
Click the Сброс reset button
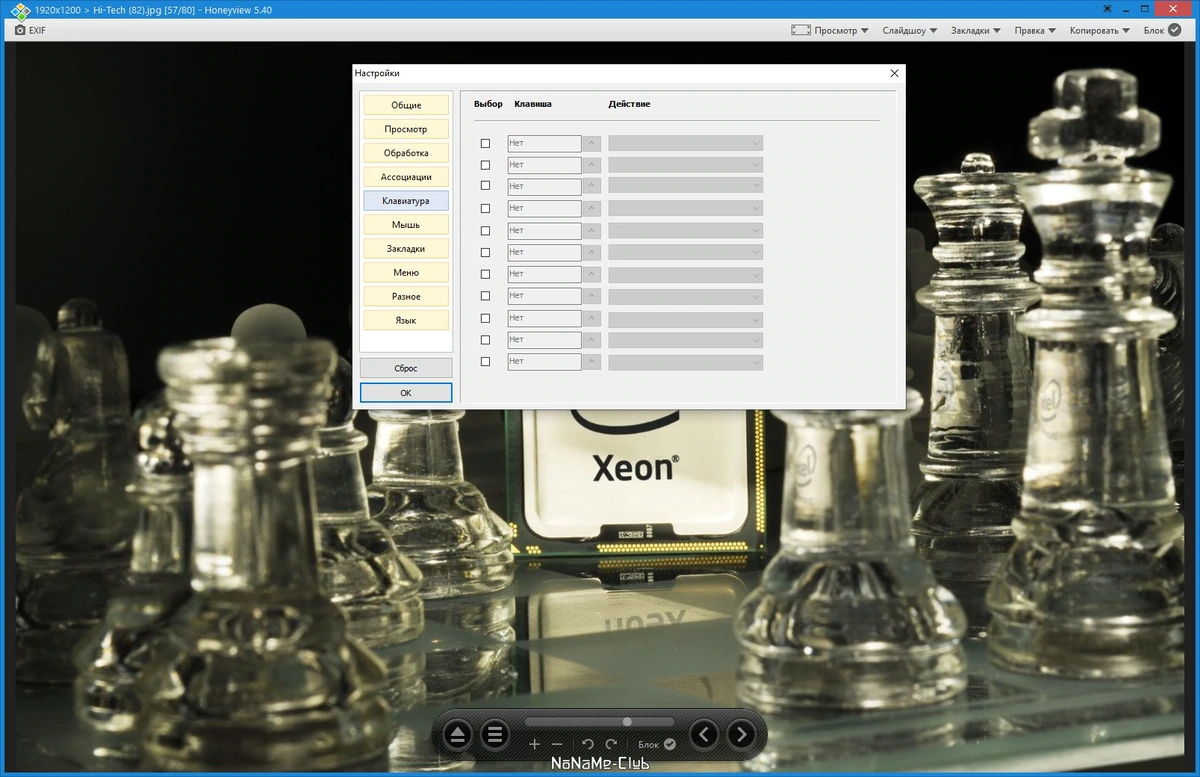click(406, 368)
